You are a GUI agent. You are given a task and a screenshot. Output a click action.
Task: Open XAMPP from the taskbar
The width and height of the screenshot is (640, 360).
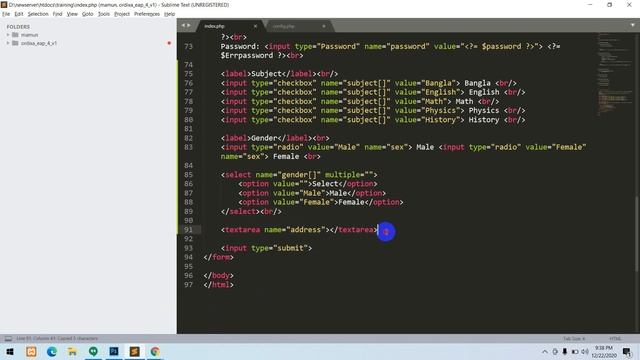pyautogui.click(x=31, y=351)
